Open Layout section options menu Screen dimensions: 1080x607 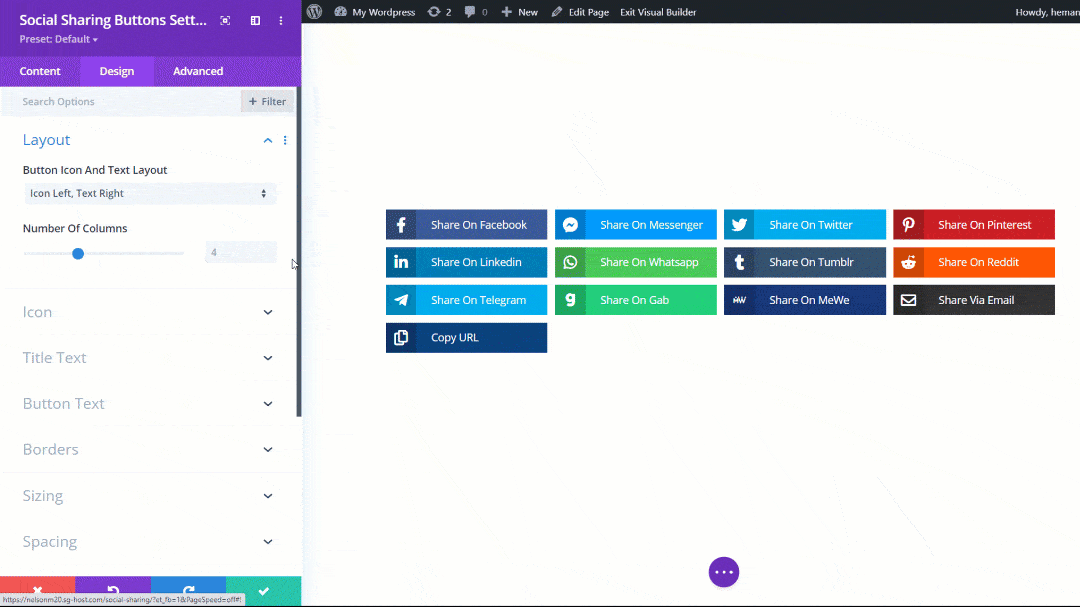pos(285,140)
